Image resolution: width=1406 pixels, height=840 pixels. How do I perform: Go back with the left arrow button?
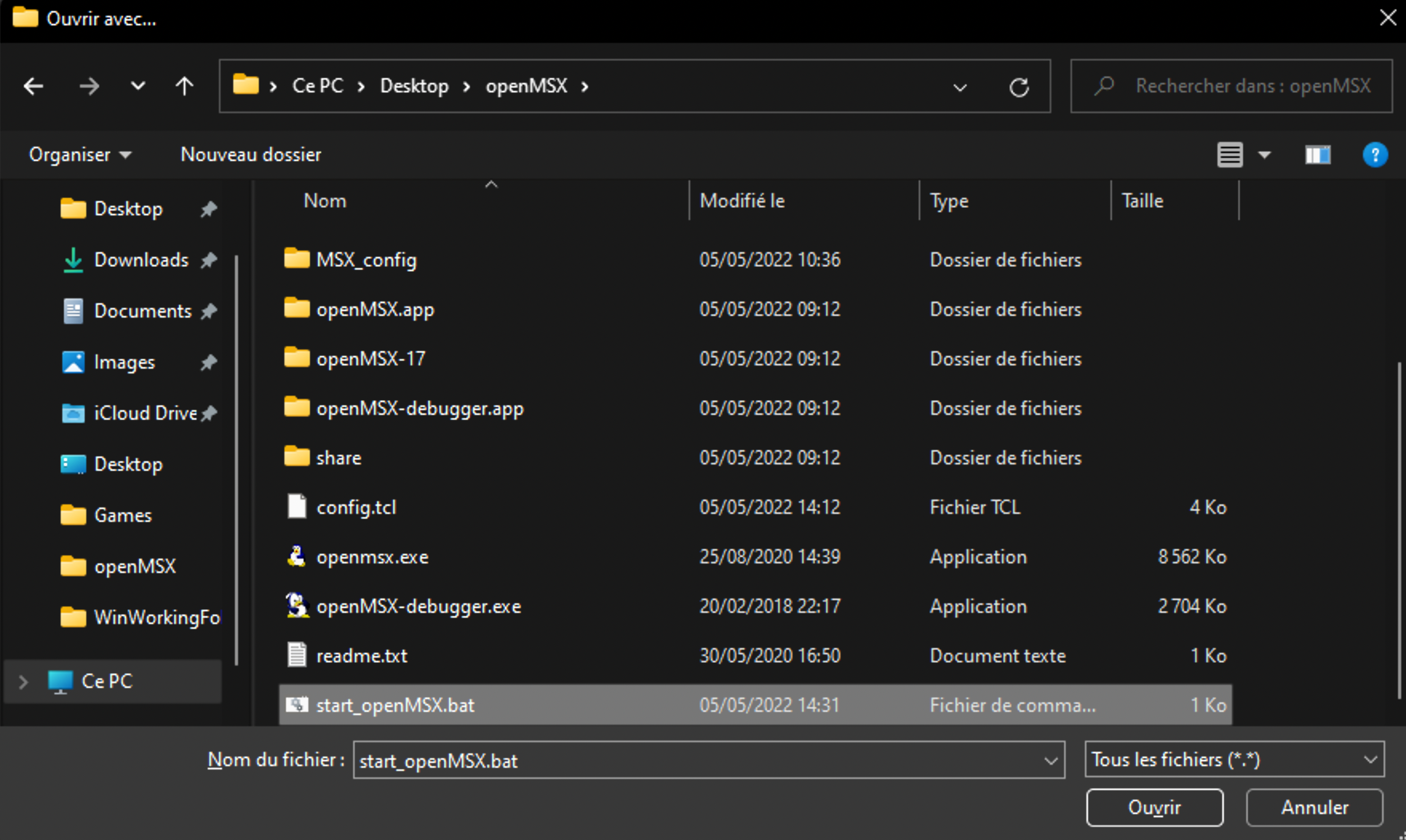[33, 86]
